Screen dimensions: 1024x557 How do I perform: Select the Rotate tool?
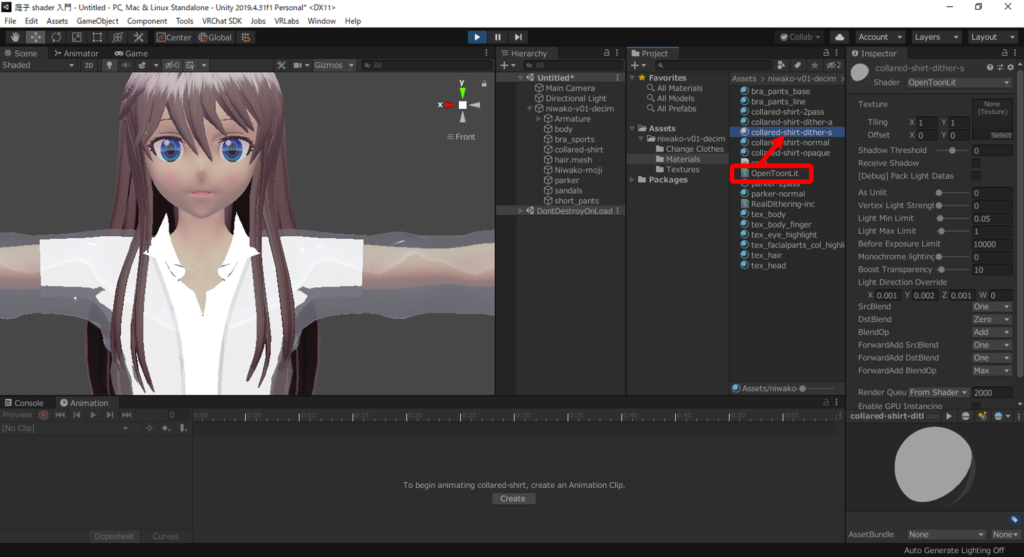tap(55, 37)
